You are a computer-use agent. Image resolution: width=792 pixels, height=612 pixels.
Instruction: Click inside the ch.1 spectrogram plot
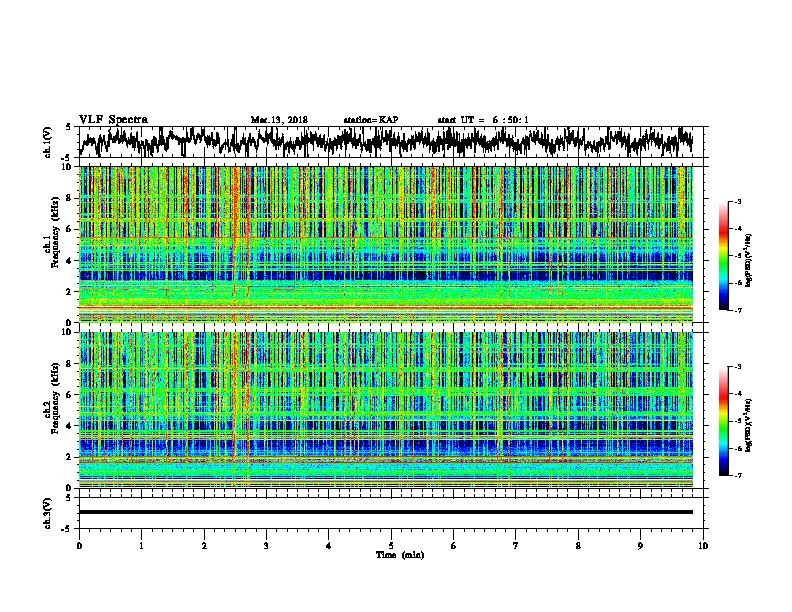pos(386,244)
